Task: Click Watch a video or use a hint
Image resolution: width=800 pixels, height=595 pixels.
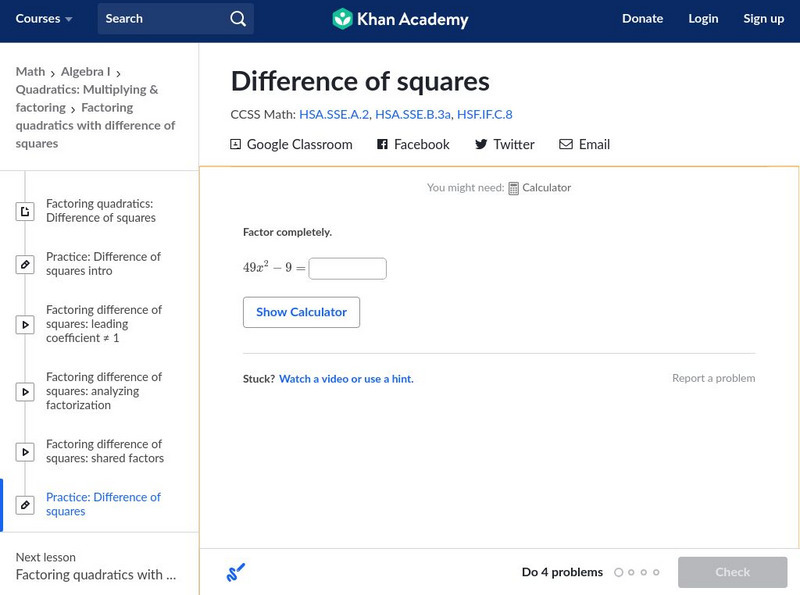Action: 346,379
